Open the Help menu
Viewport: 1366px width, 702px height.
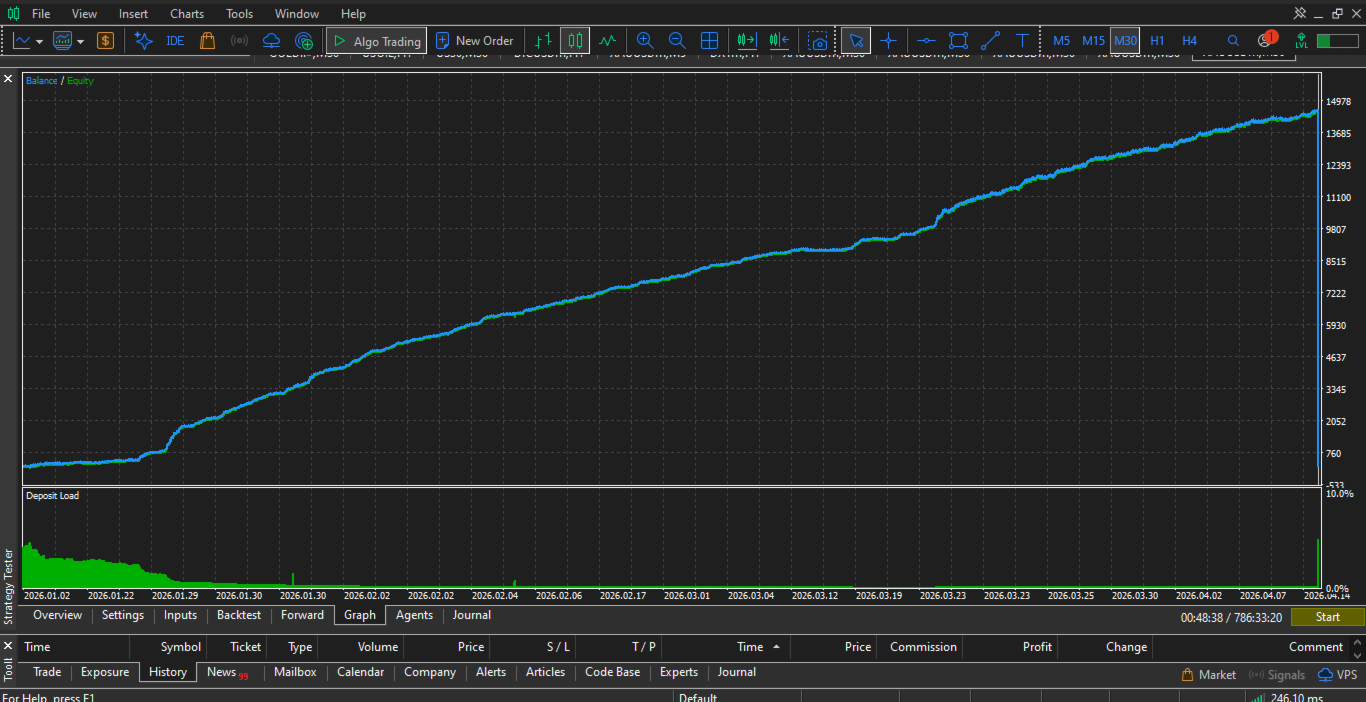click(x=353, y=14)
